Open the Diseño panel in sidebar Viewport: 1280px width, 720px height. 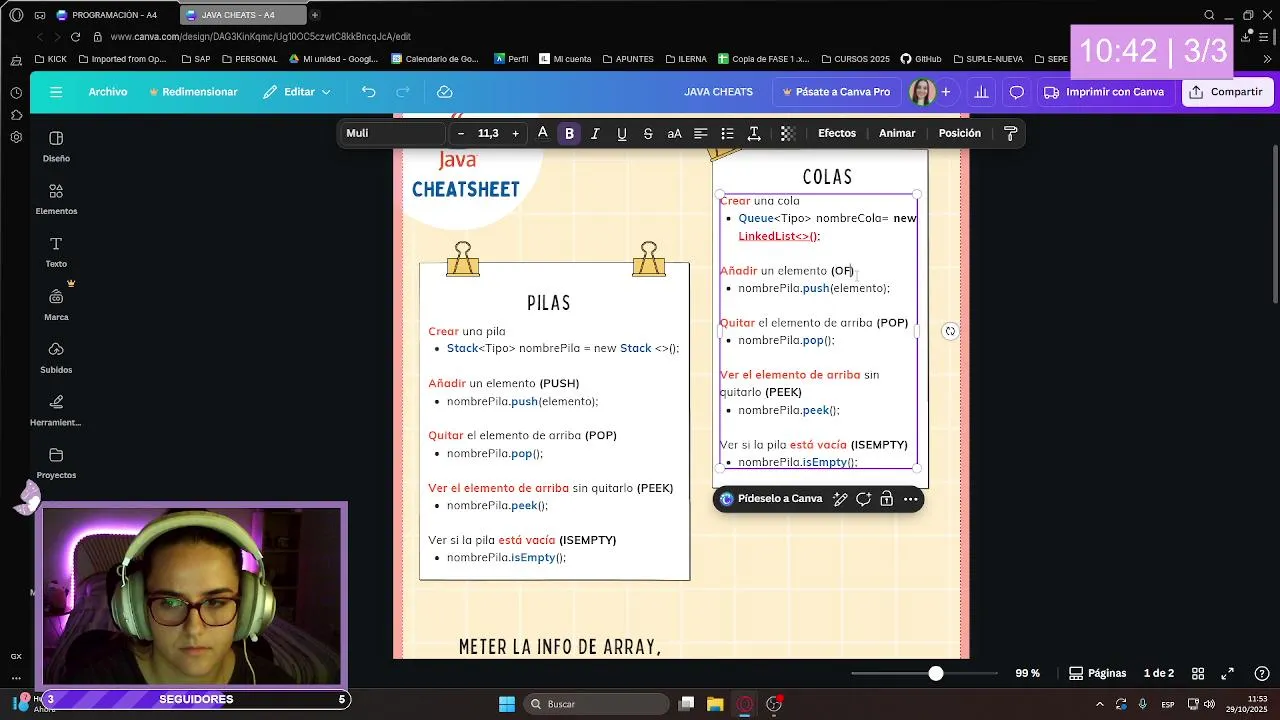[x=56, y=146]
